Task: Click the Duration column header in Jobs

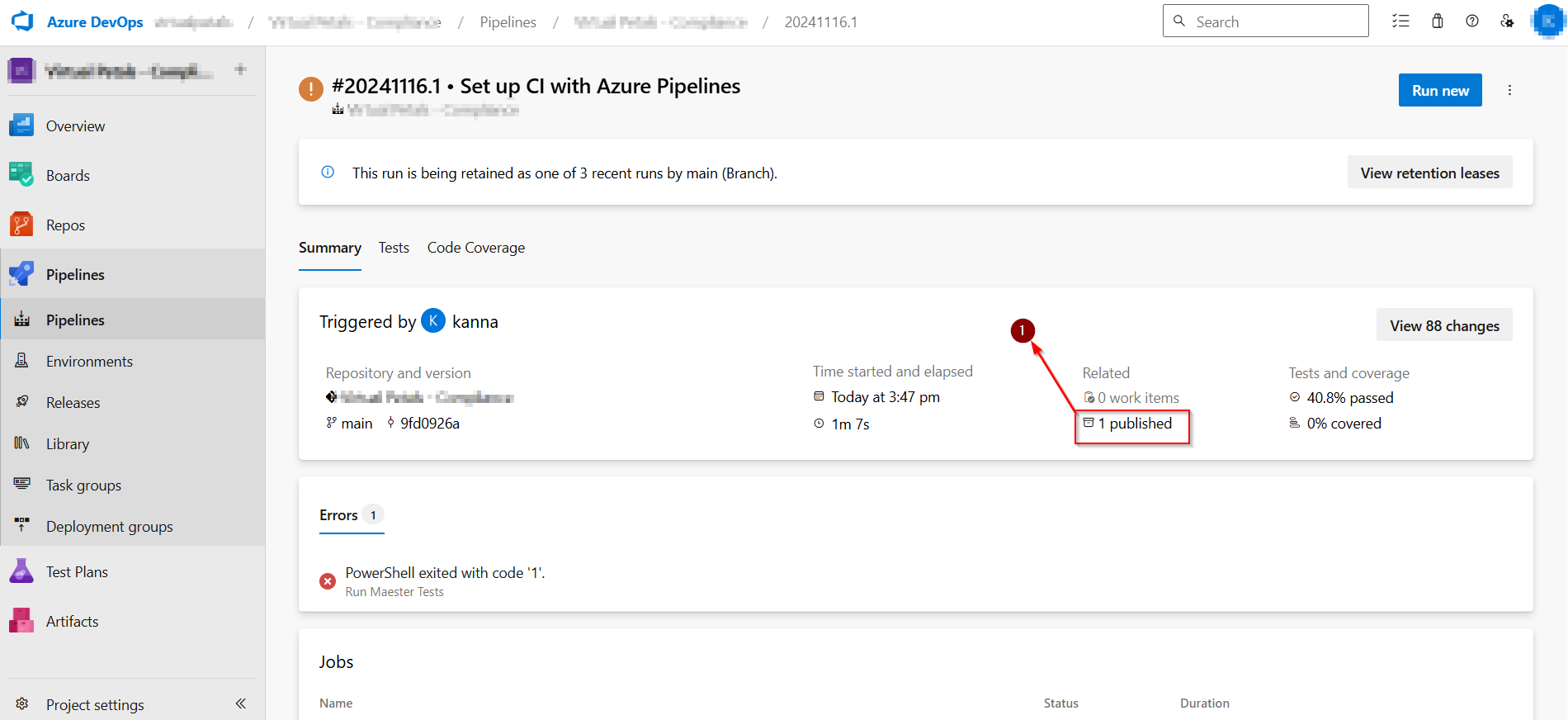Action: pyautogui.click(x=1205, y=703)
